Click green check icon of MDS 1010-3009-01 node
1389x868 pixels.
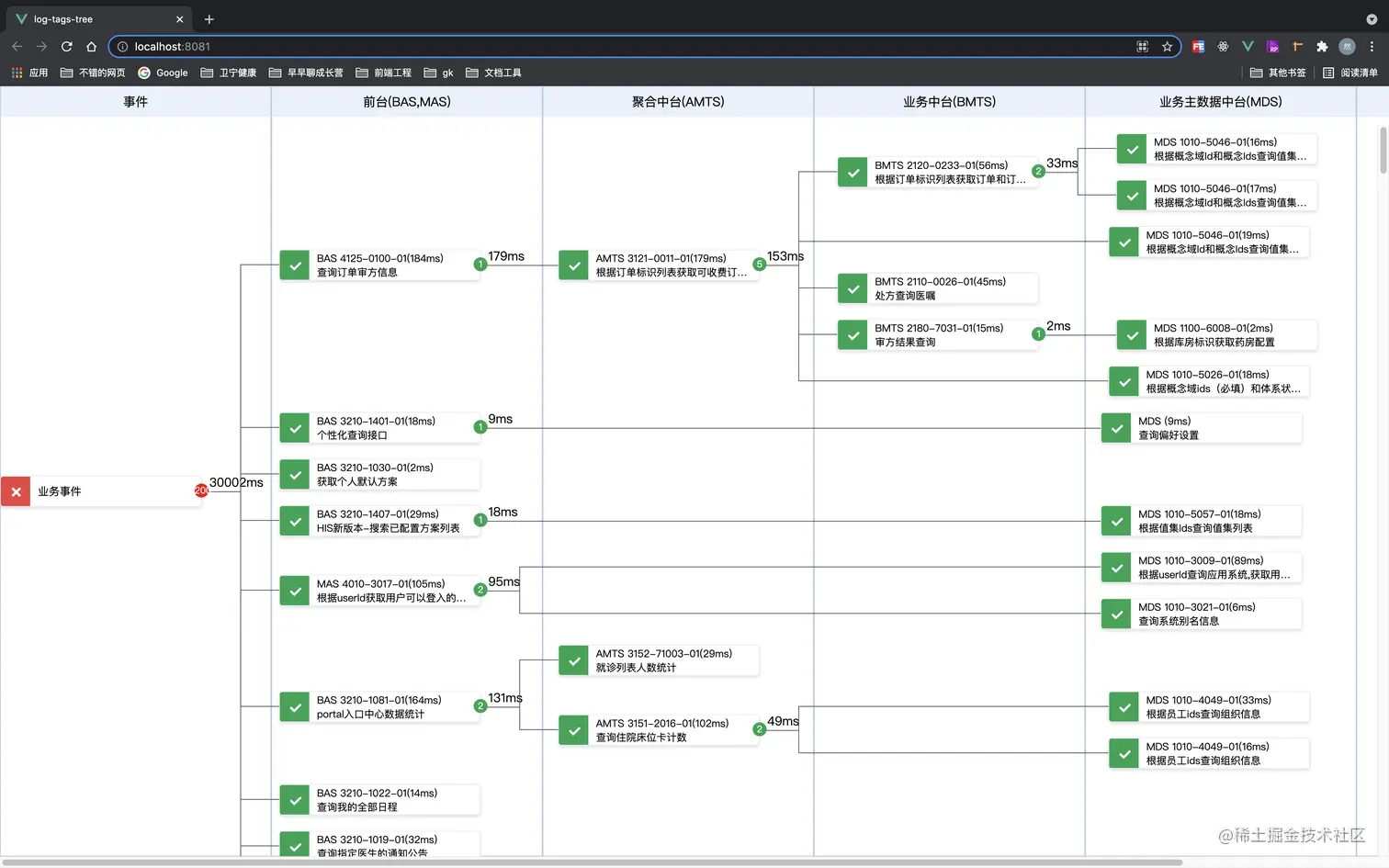(x=1117, y=568)
